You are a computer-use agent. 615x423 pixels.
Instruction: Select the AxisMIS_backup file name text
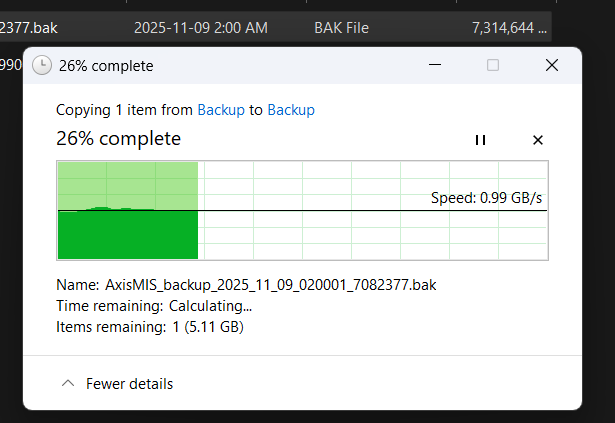pyautogui.click(x=270, y=285)
